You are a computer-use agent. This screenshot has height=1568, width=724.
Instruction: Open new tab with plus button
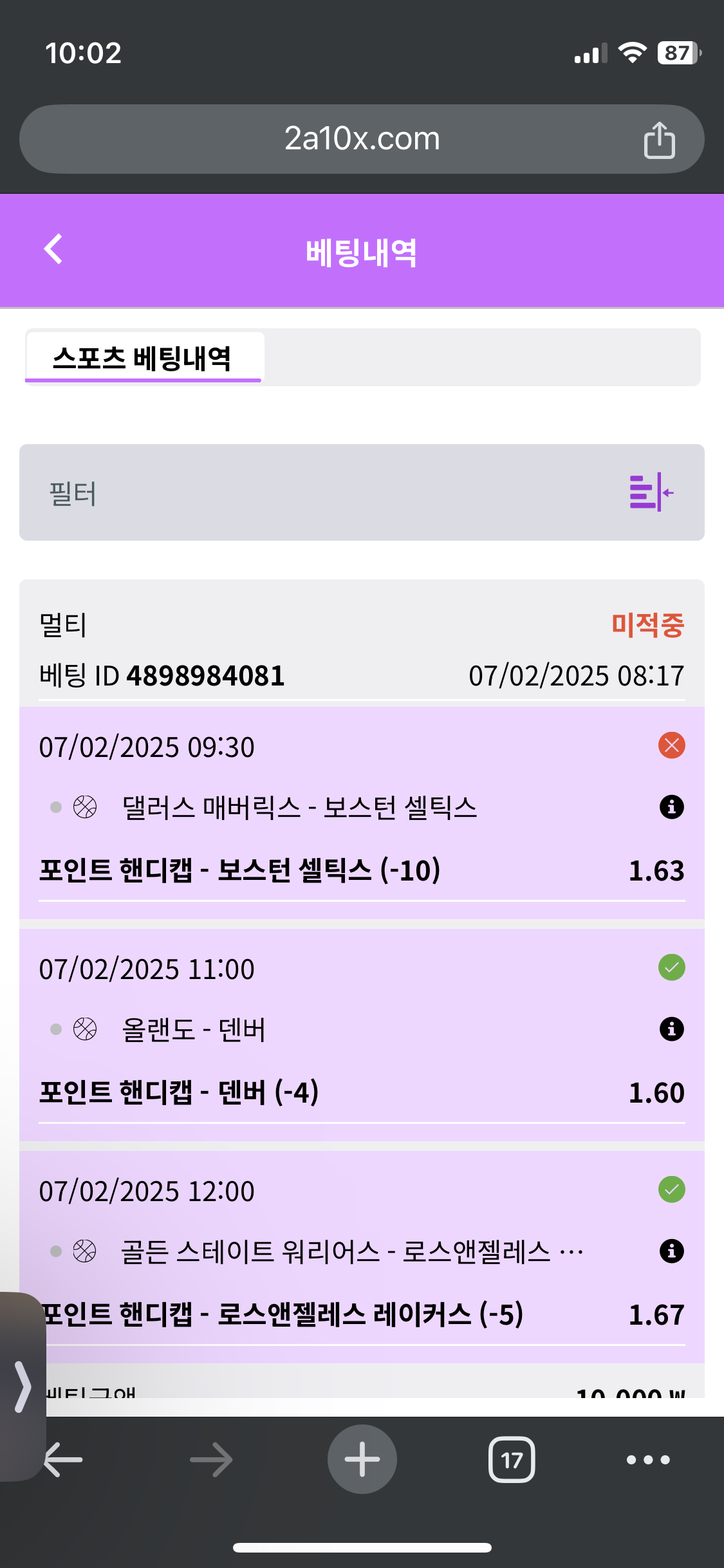(x=362, y=1459)
